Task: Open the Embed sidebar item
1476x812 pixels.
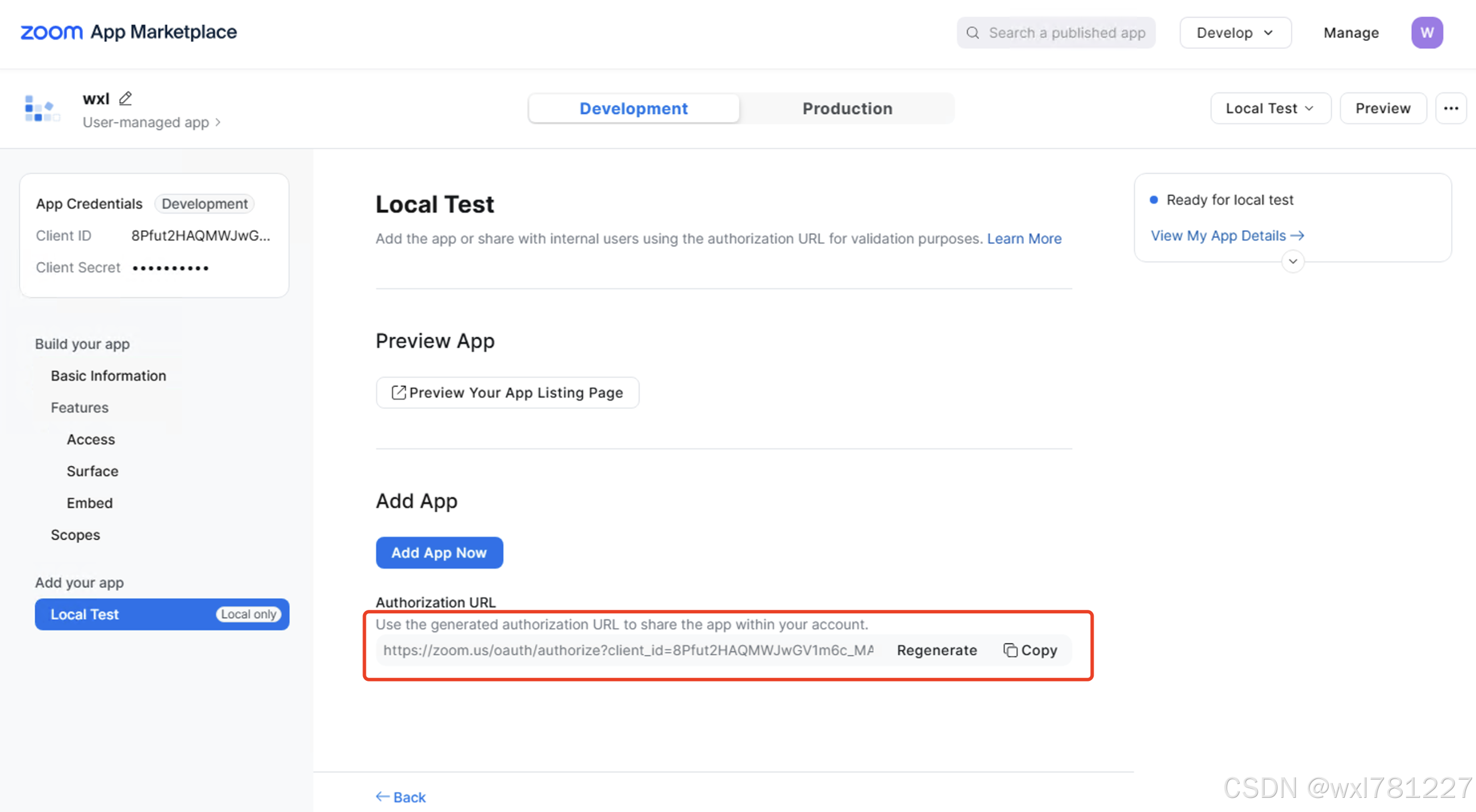Action: tap(89, 503)
